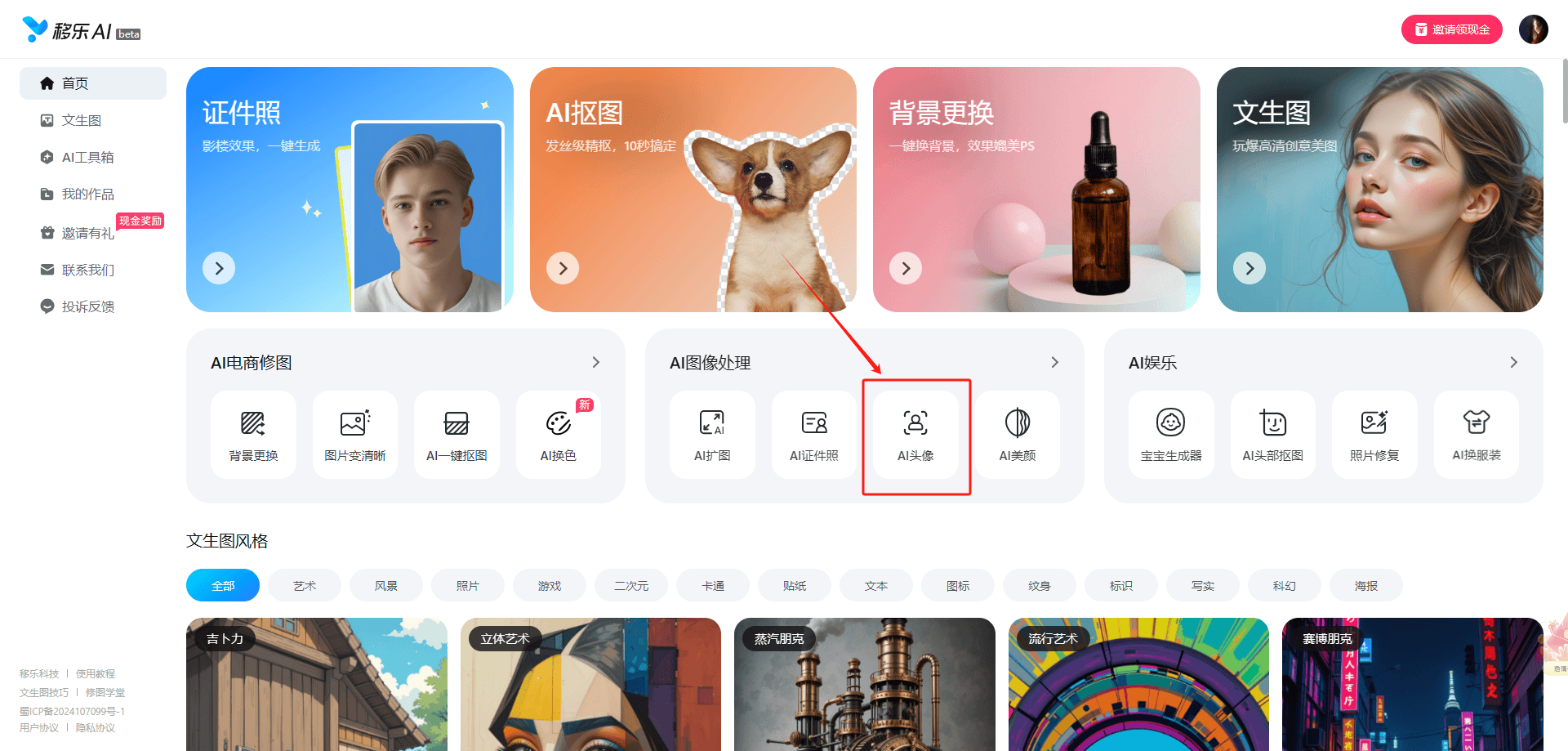The height and width of the screenshot is (751, 1568).
Task: Expand the AI图像处理 section arrow
Action: (x=1055, y=362)
